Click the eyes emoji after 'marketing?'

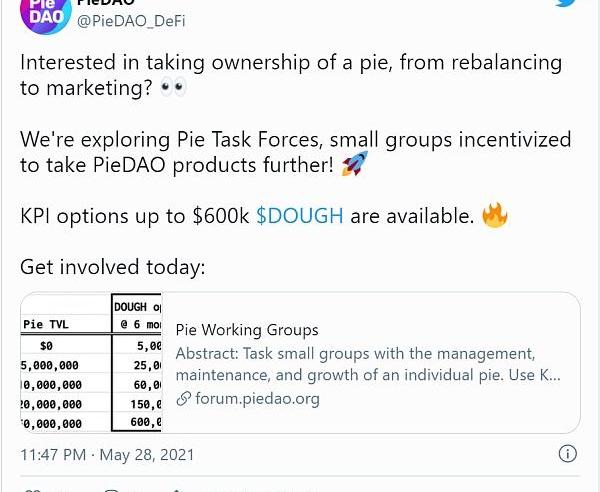pos(173,88)
